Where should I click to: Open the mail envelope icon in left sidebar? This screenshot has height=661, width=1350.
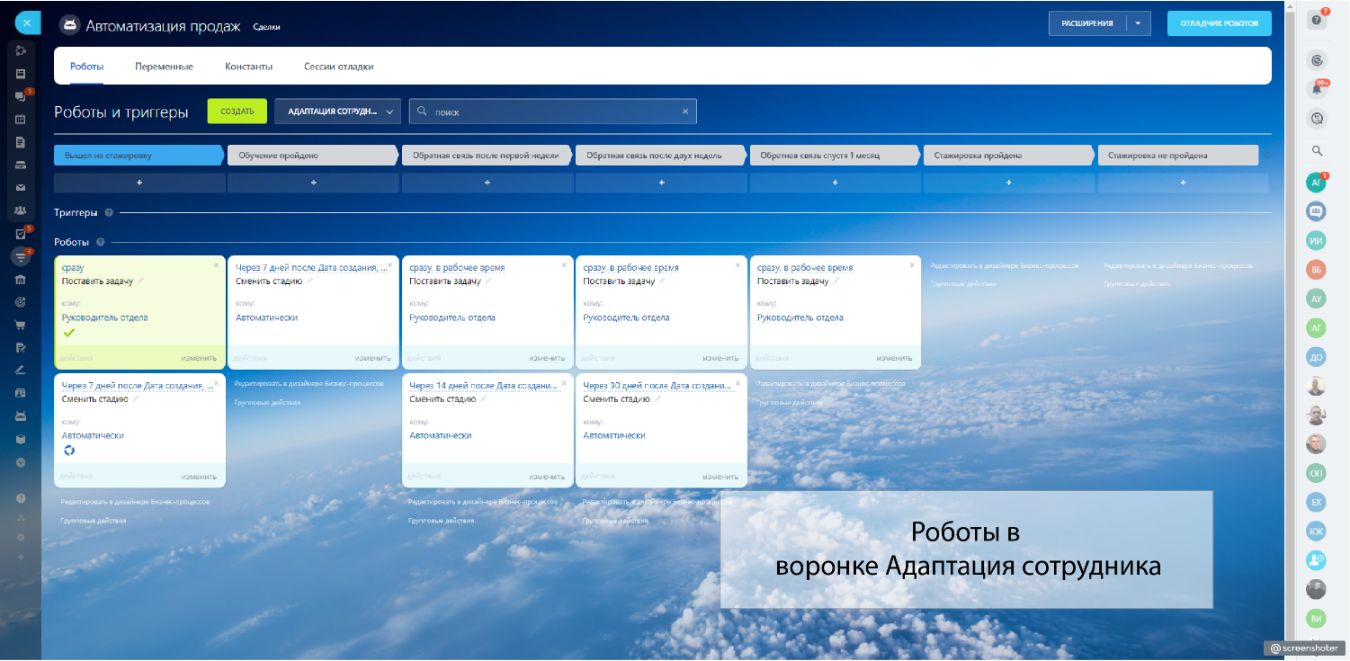(20, 187)
